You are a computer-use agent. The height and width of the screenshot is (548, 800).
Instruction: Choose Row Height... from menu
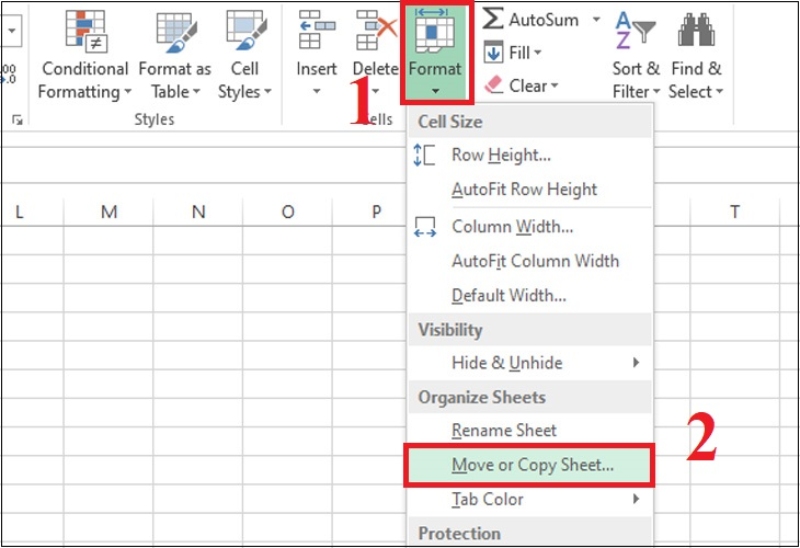click(x=530, y=155)
